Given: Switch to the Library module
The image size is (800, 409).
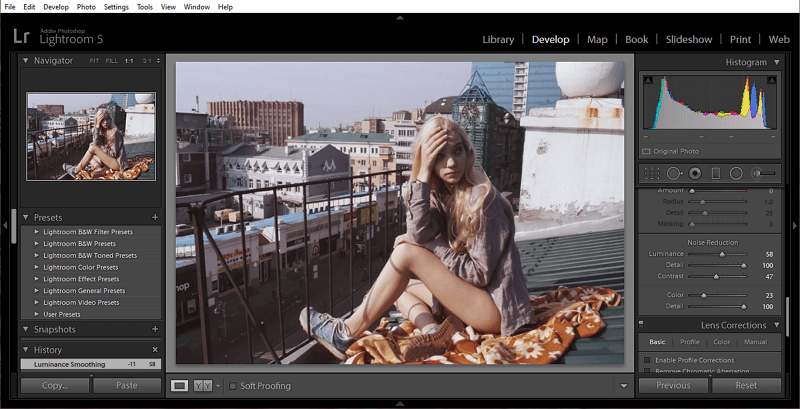Looking at the screenshot, I should 498,40.
